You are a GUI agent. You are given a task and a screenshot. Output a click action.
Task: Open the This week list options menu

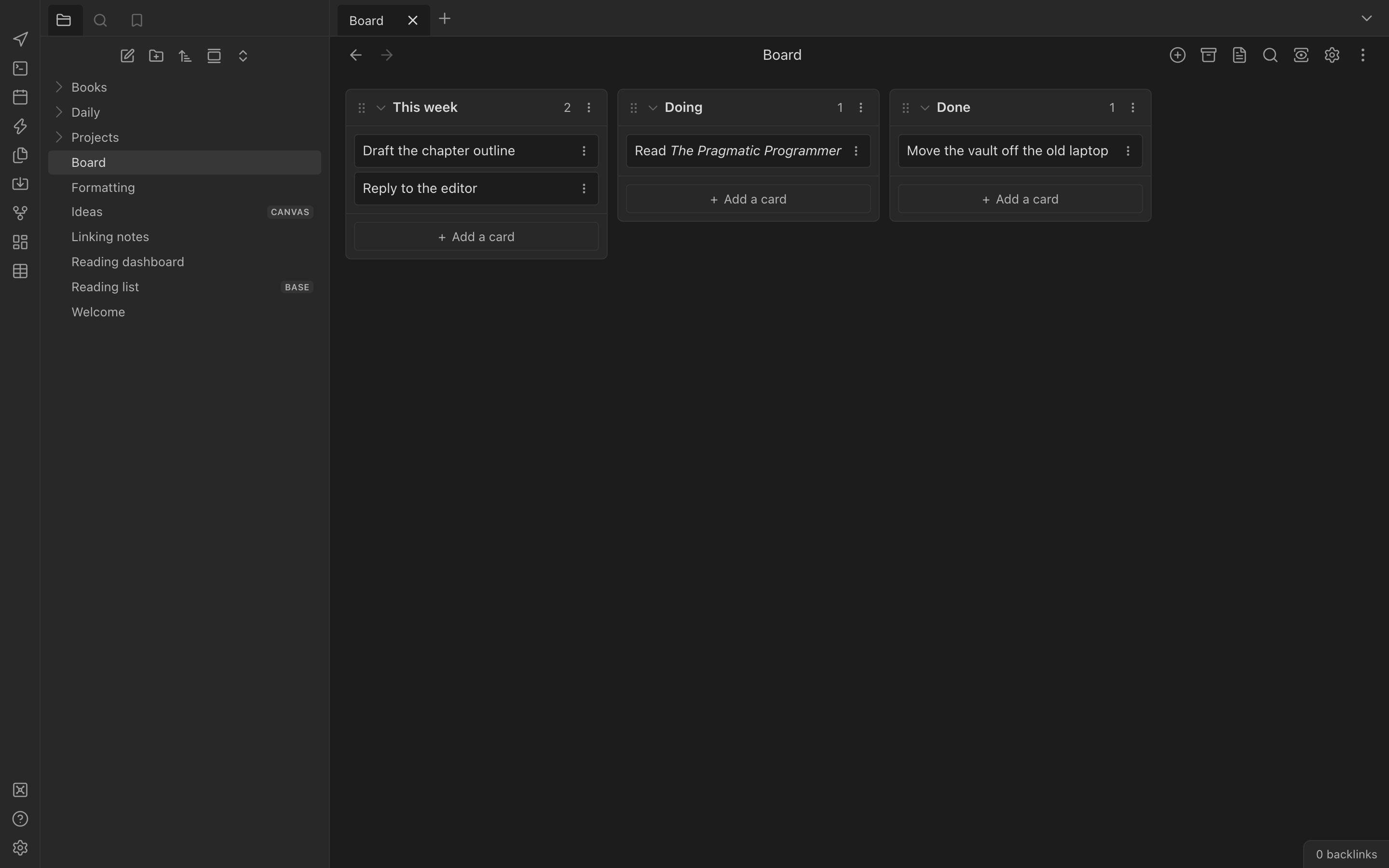tap(589, 108)
